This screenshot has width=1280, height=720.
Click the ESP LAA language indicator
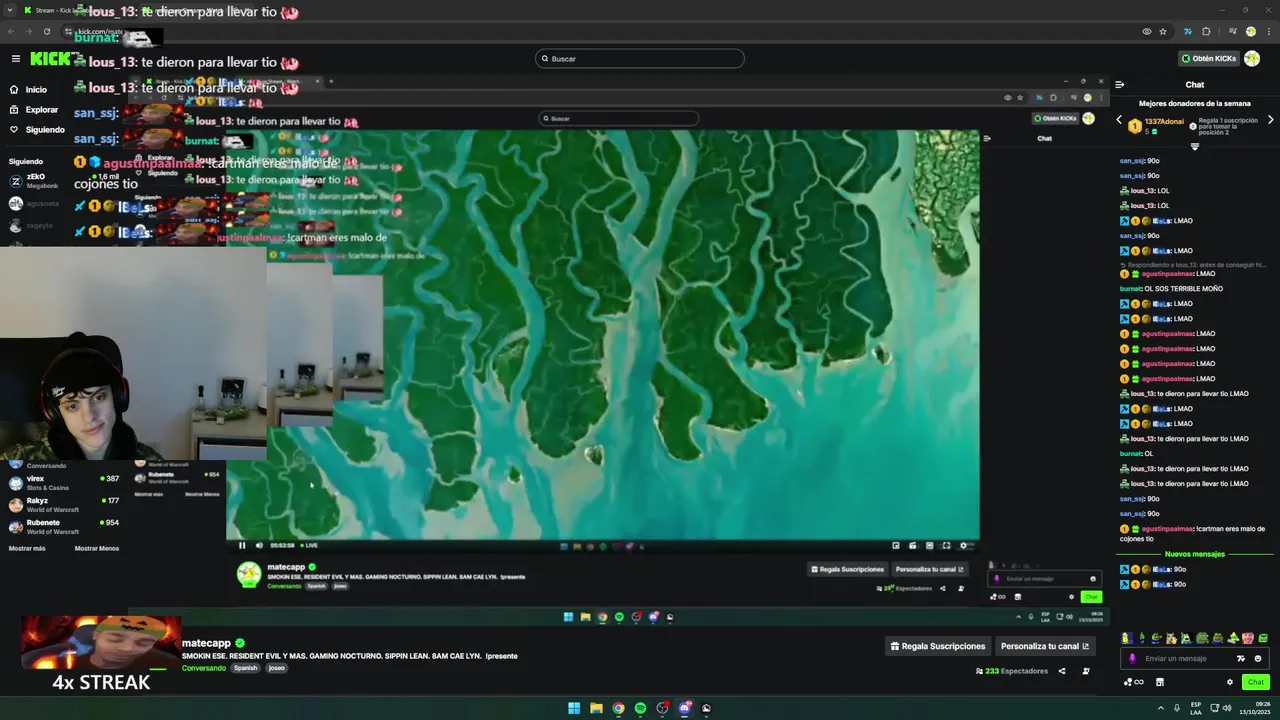(1196, 708)
